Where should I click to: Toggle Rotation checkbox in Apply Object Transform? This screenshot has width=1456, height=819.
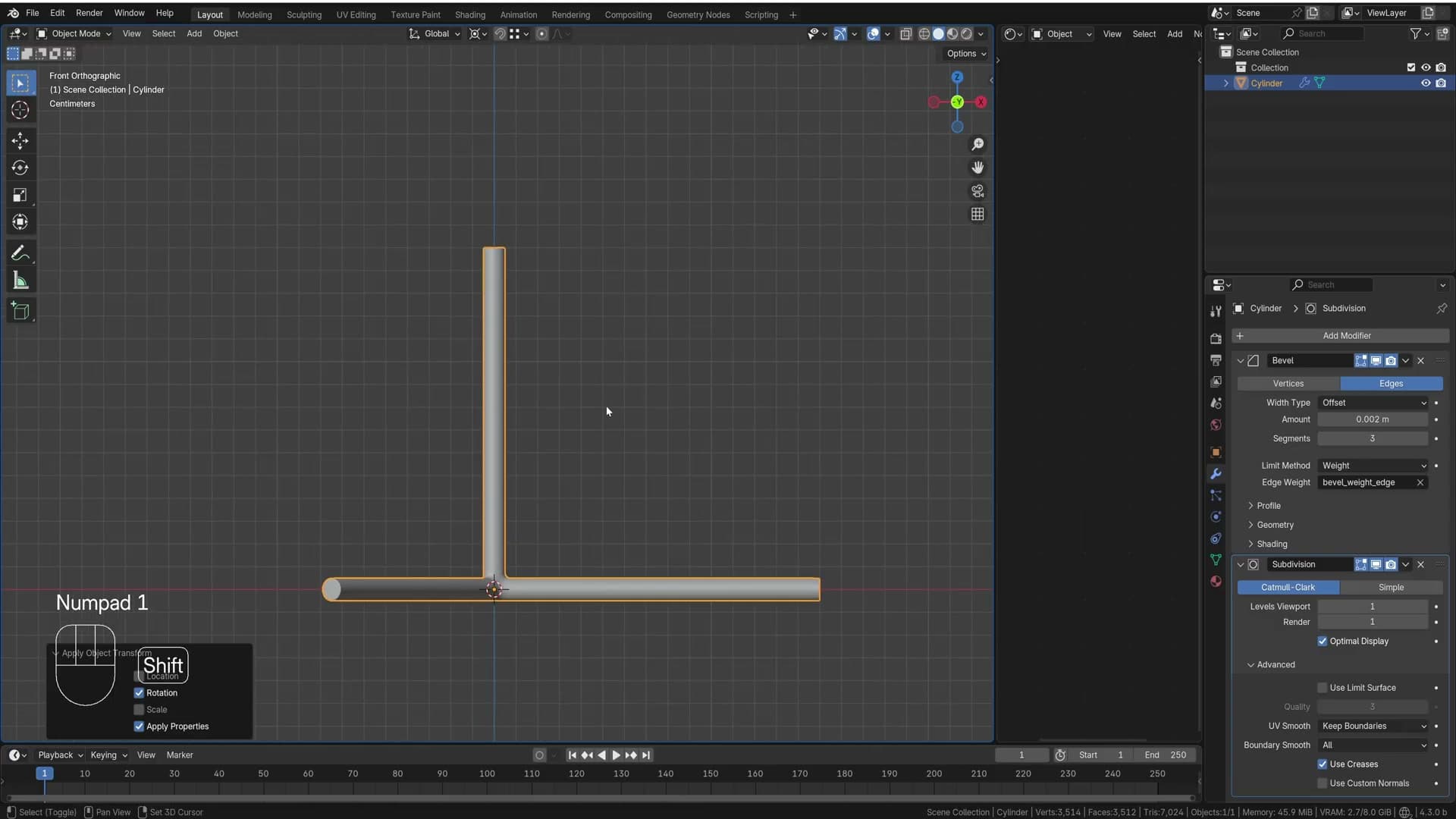139,693
